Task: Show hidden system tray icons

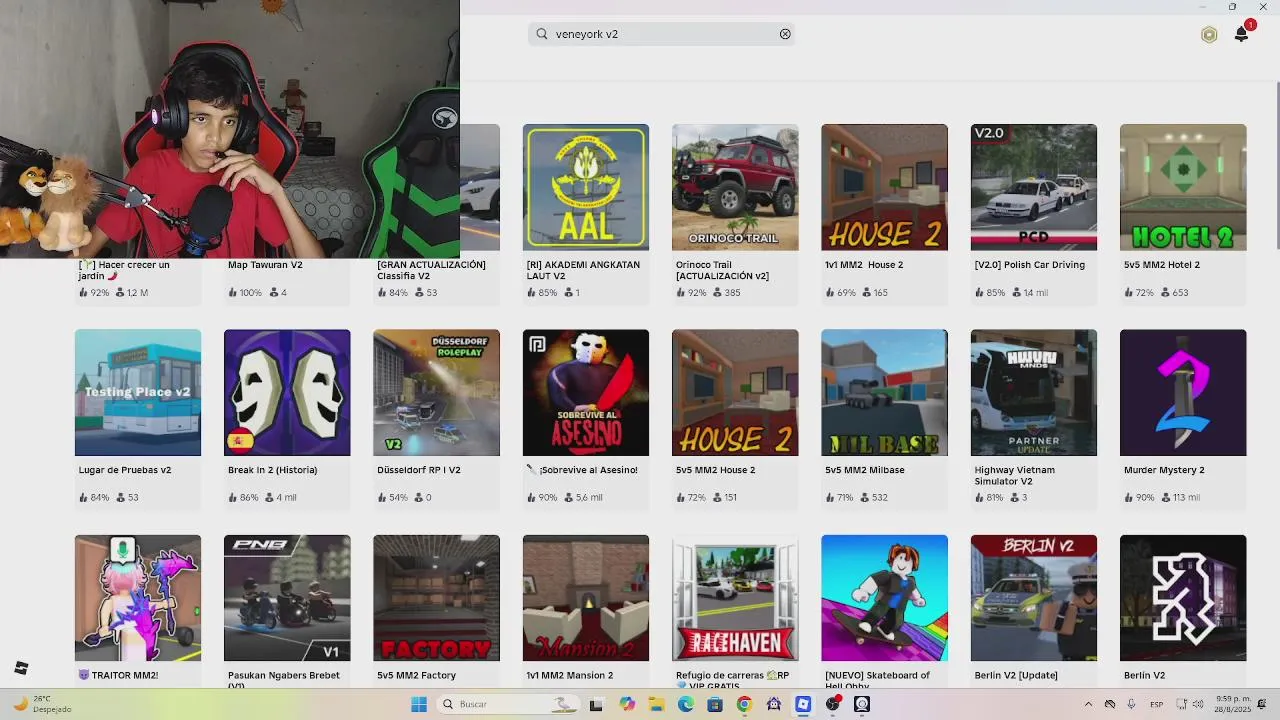Action: 1088,704
